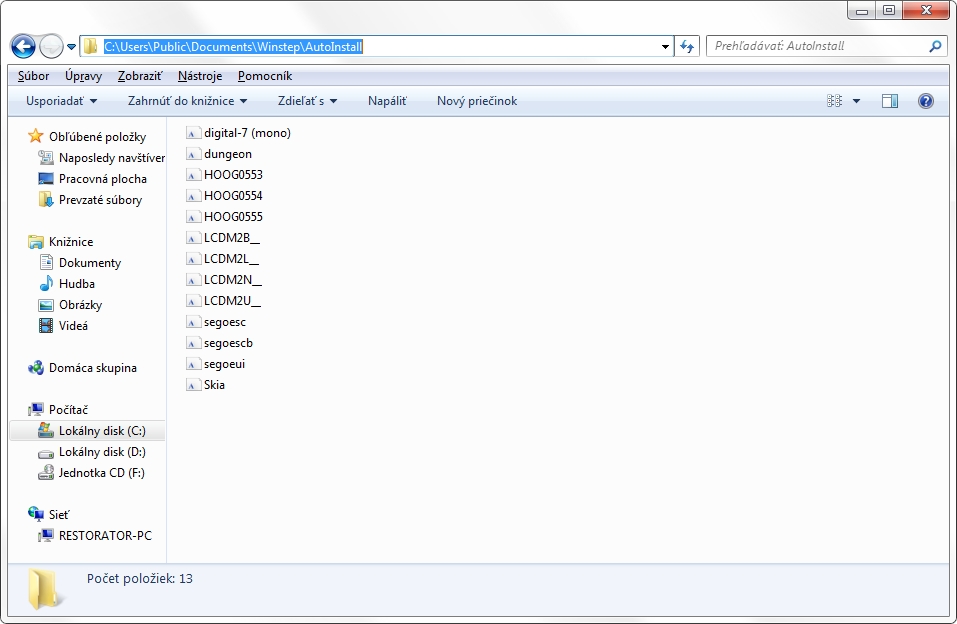Open Jednotka CD (F:) drive
This screenshot has height=624, width=957.
click(101, 473)
